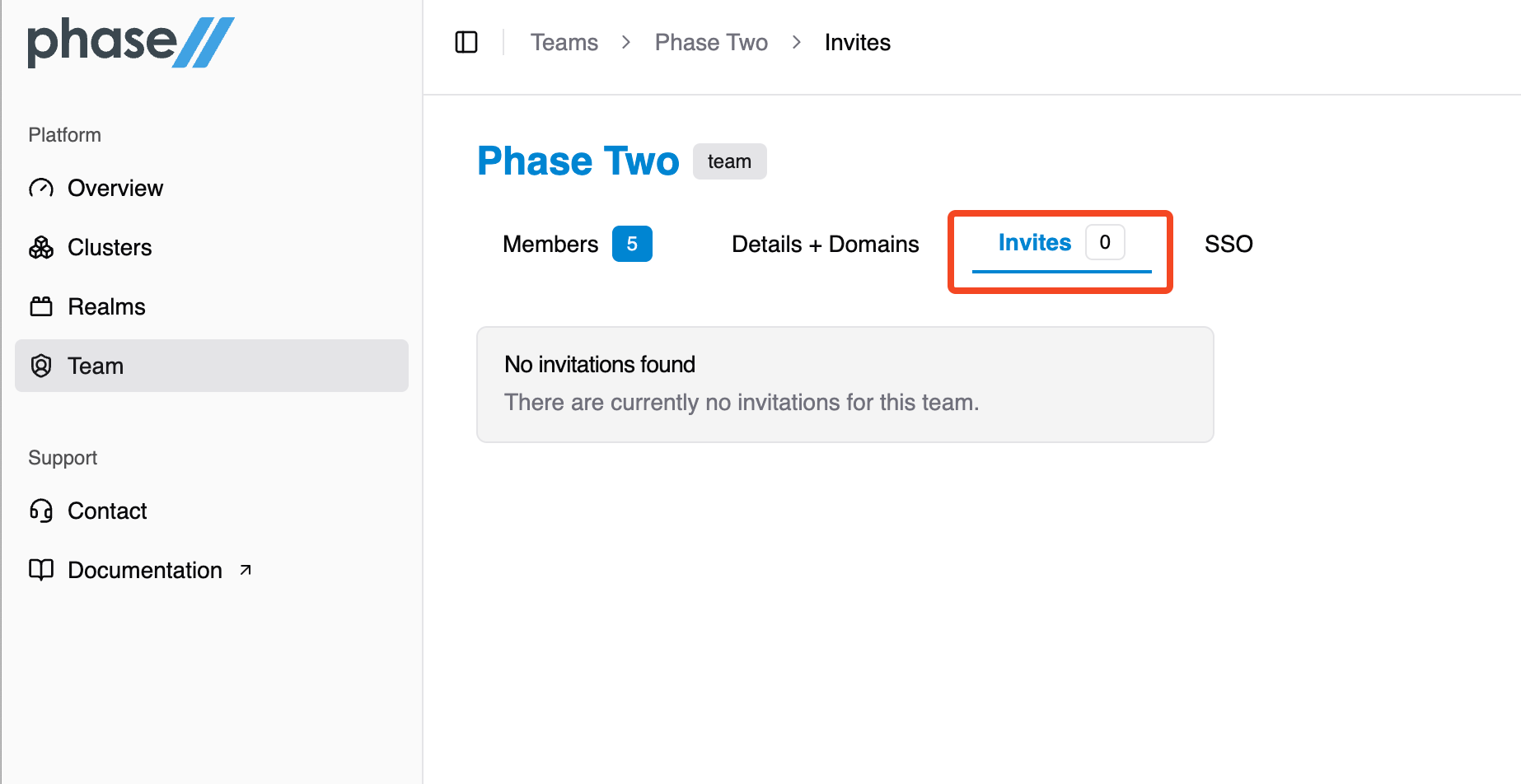Screen dimensions: 1521x784
Task: Click the external link arrow beside Documentation
Action: (x=245, y=569)
